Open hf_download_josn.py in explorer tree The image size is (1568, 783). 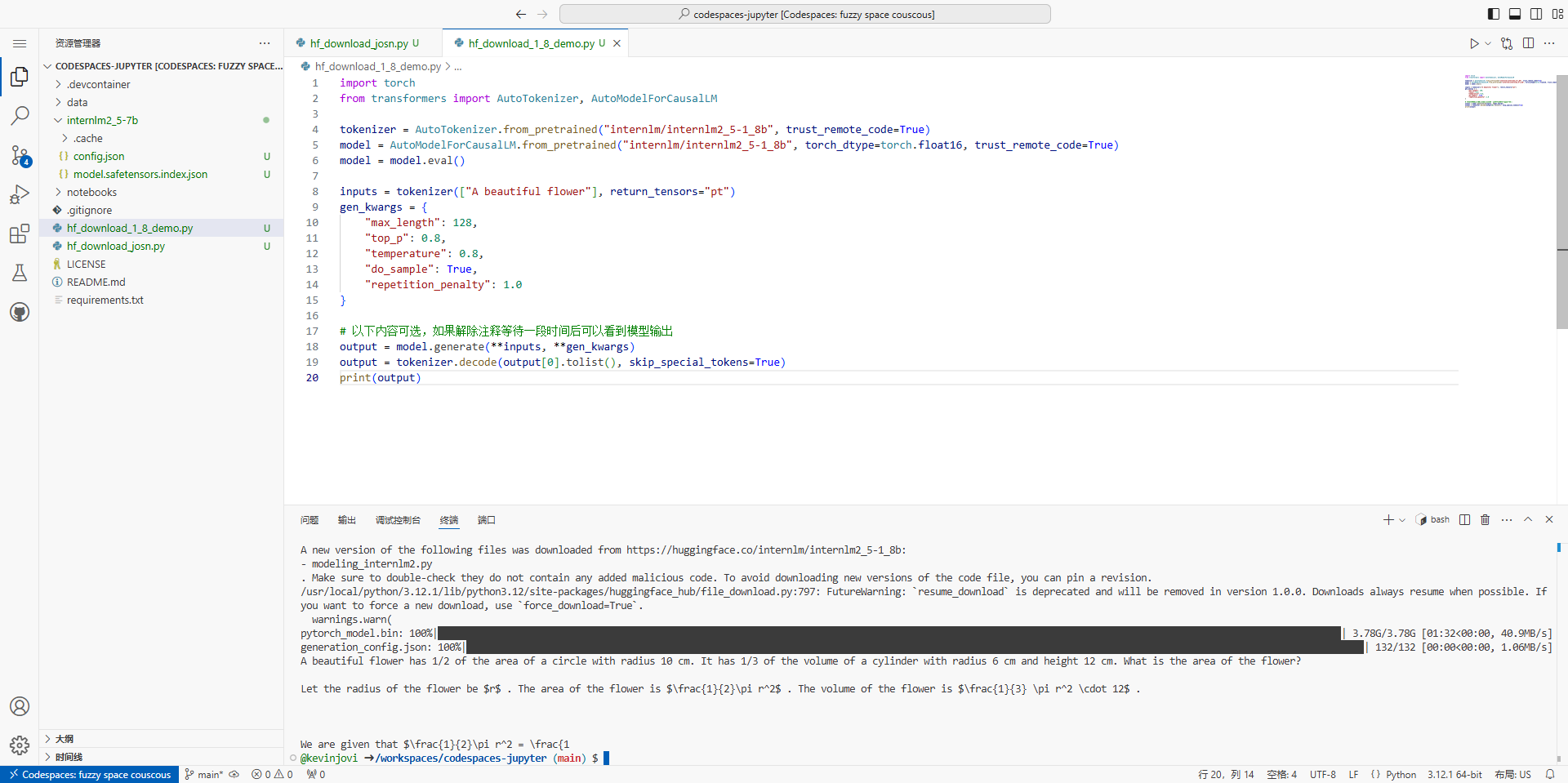click(x=162, y=246)
